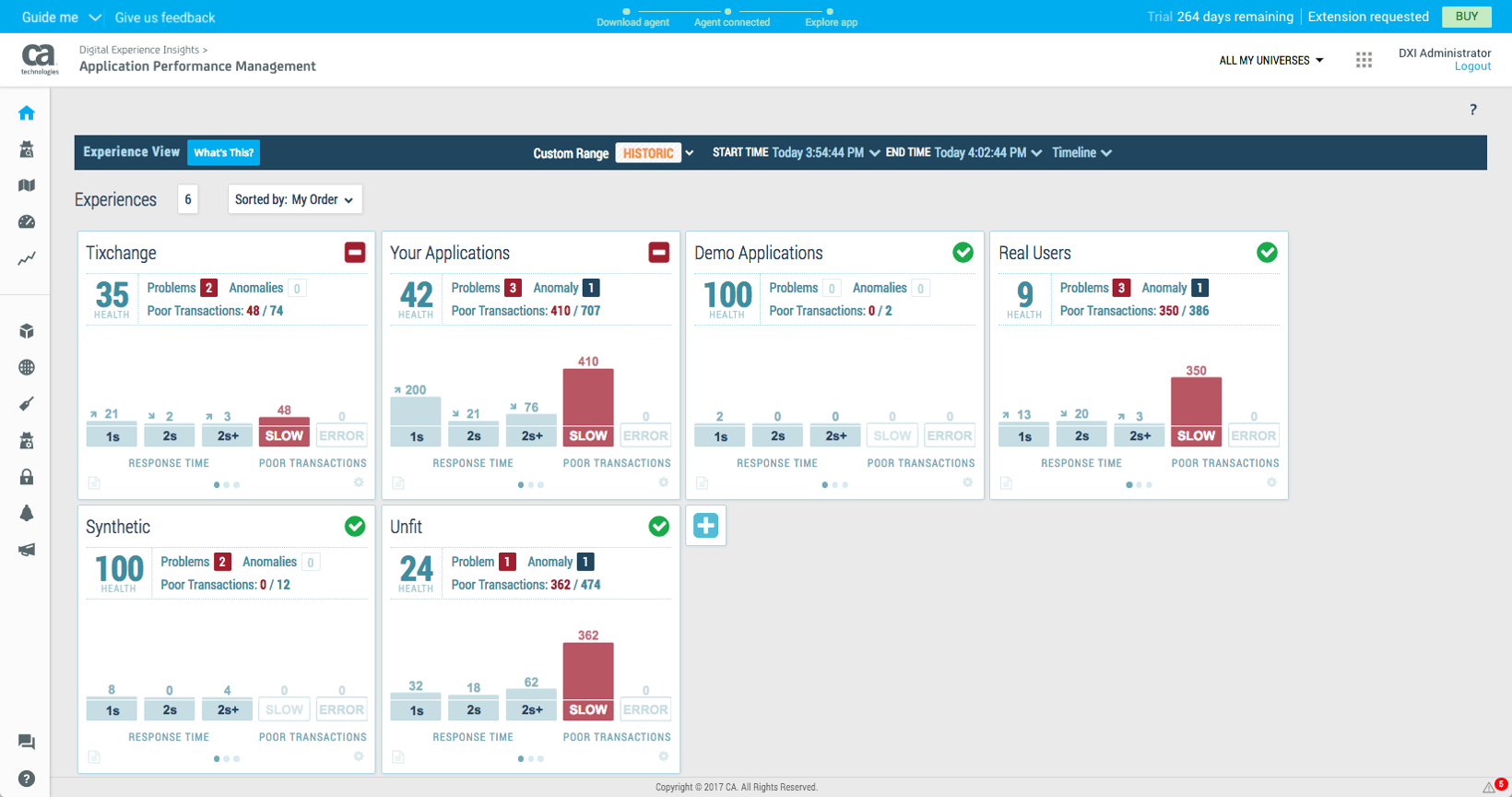Open the Guide me menu
The image size is (1512, 797).
60,18
